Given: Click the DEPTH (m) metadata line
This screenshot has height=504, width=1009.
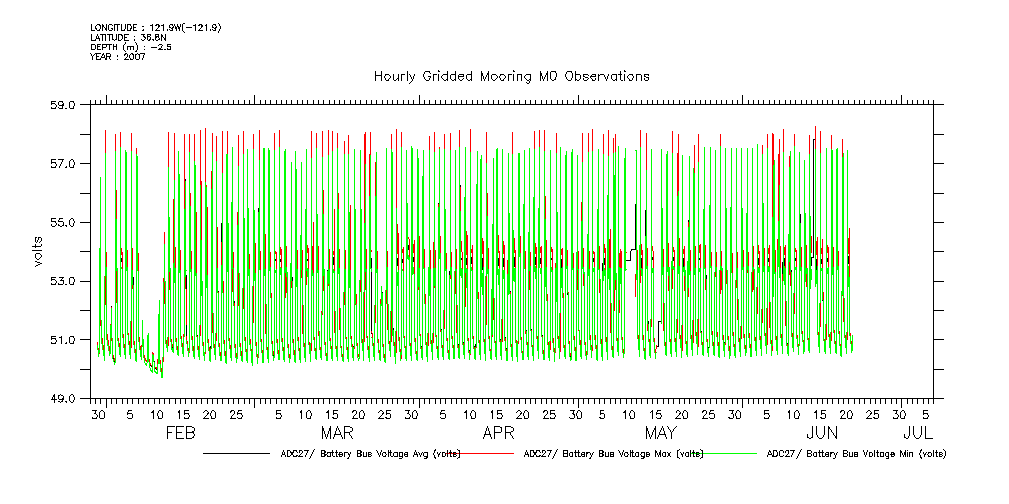Looking at the screenshot, I should coord(131,47).
